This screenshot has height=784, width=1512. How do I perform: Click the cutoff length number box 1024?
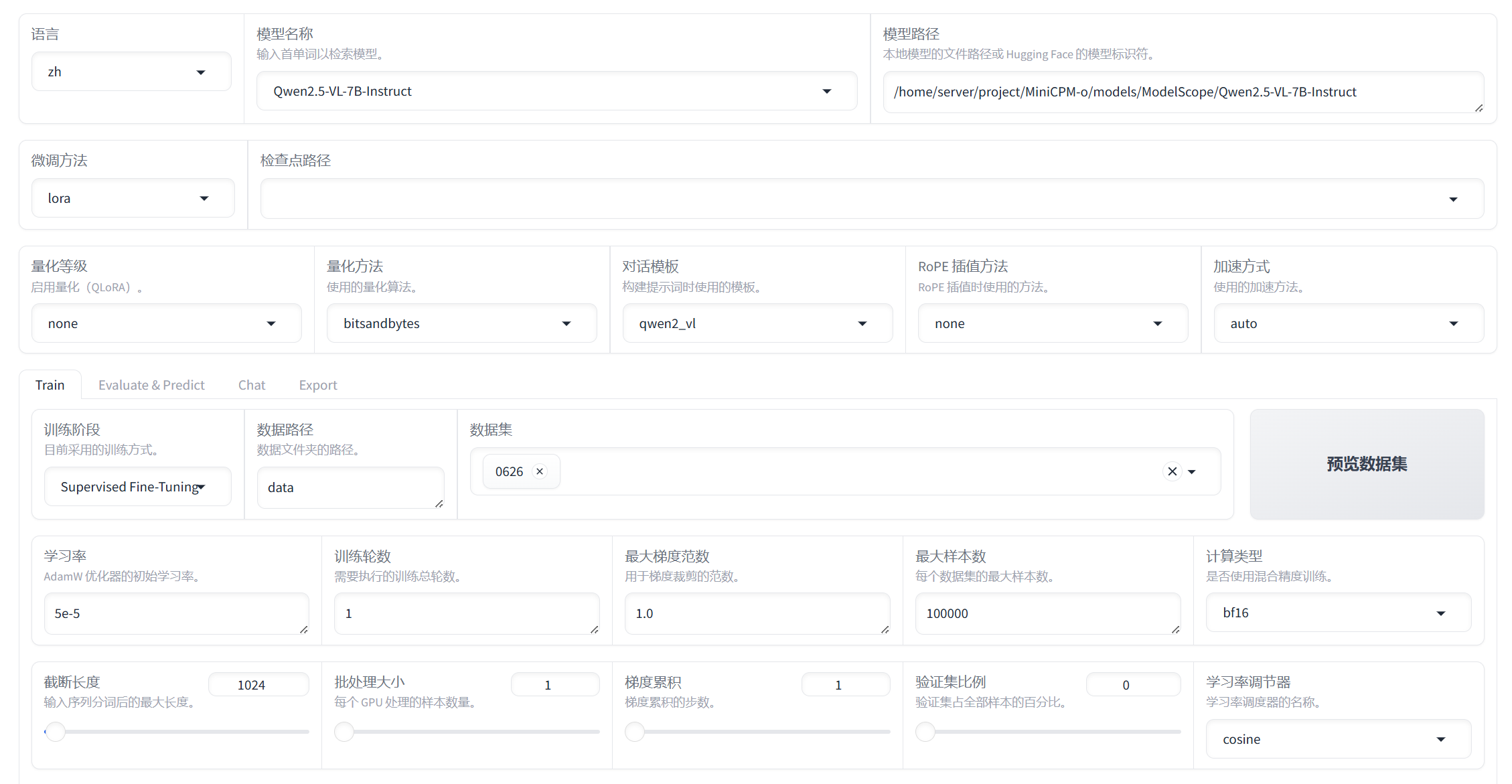258,685
